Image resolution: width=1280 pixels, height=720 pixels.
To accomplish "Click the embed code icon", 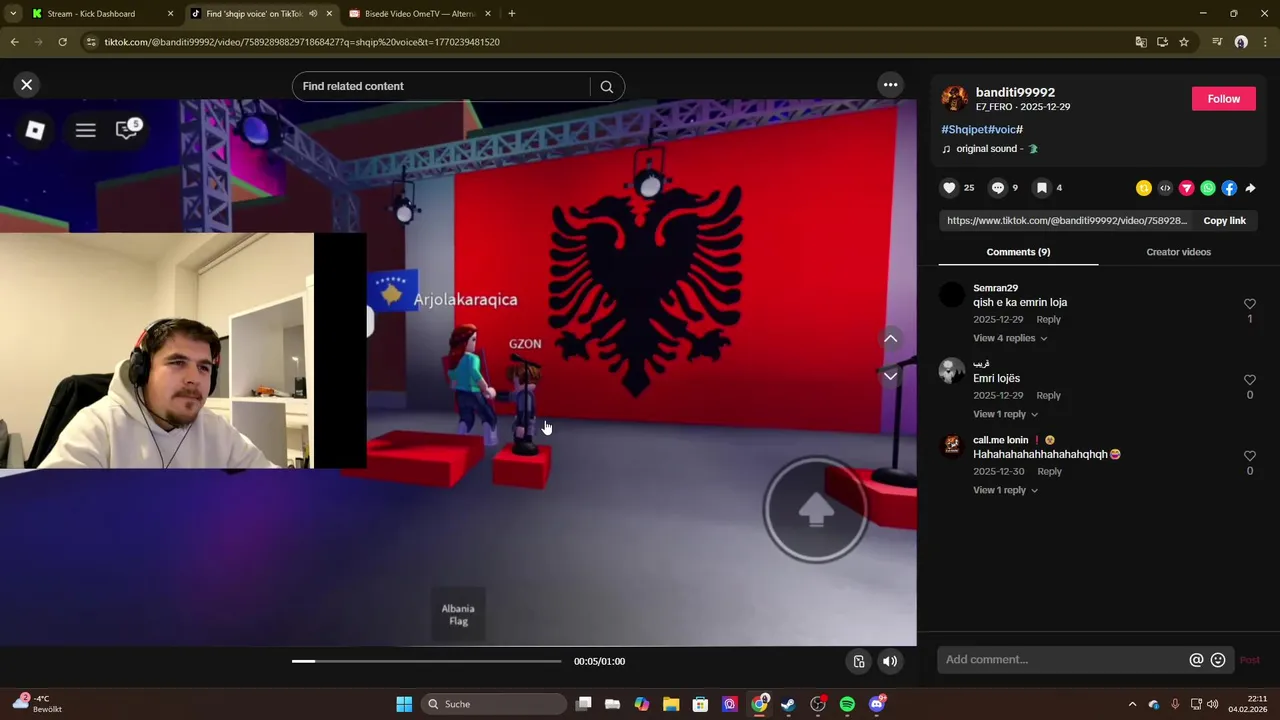I will [x=1165, y=188].
